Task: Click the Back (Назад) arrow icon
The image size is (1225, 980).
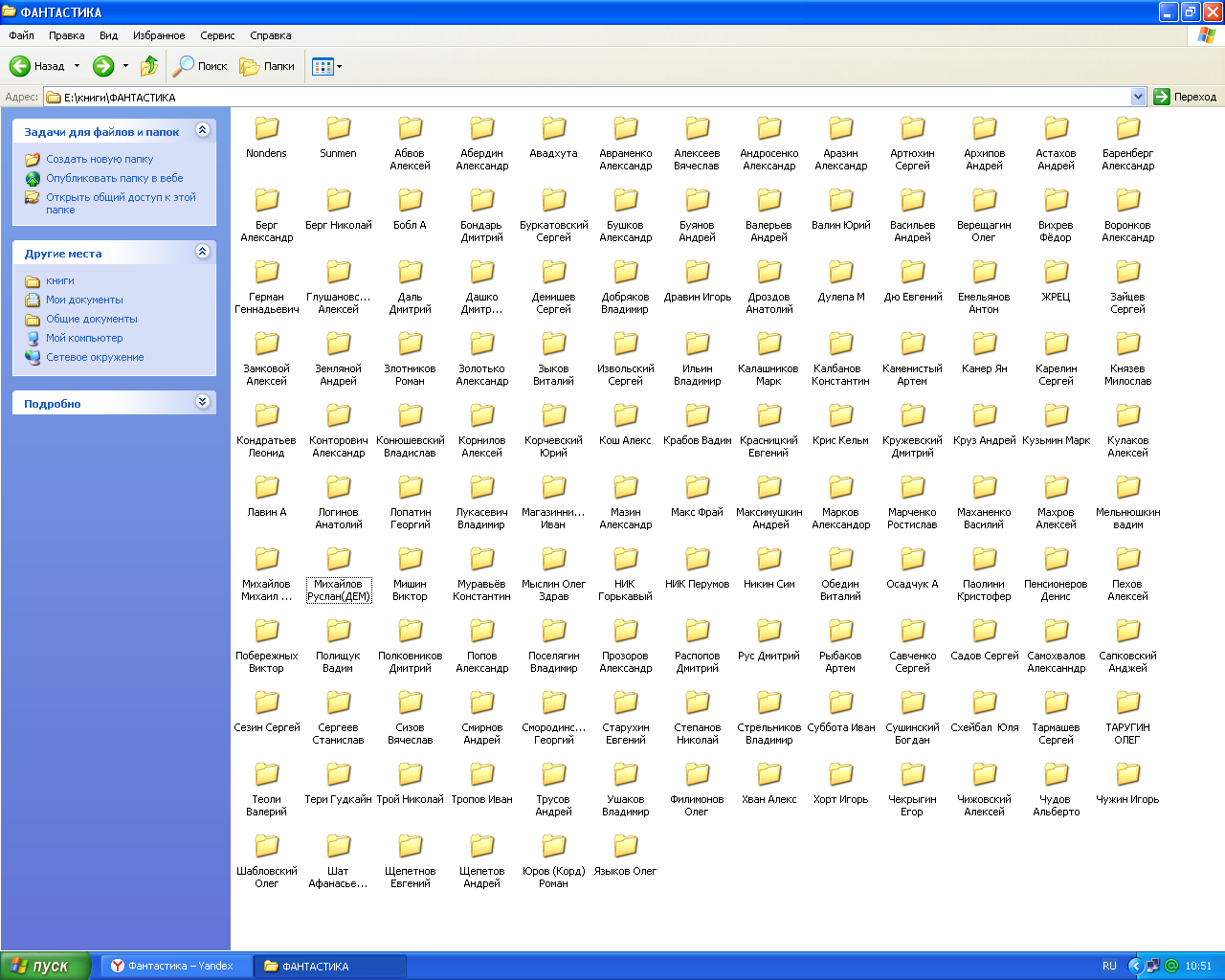Action: 20,66
